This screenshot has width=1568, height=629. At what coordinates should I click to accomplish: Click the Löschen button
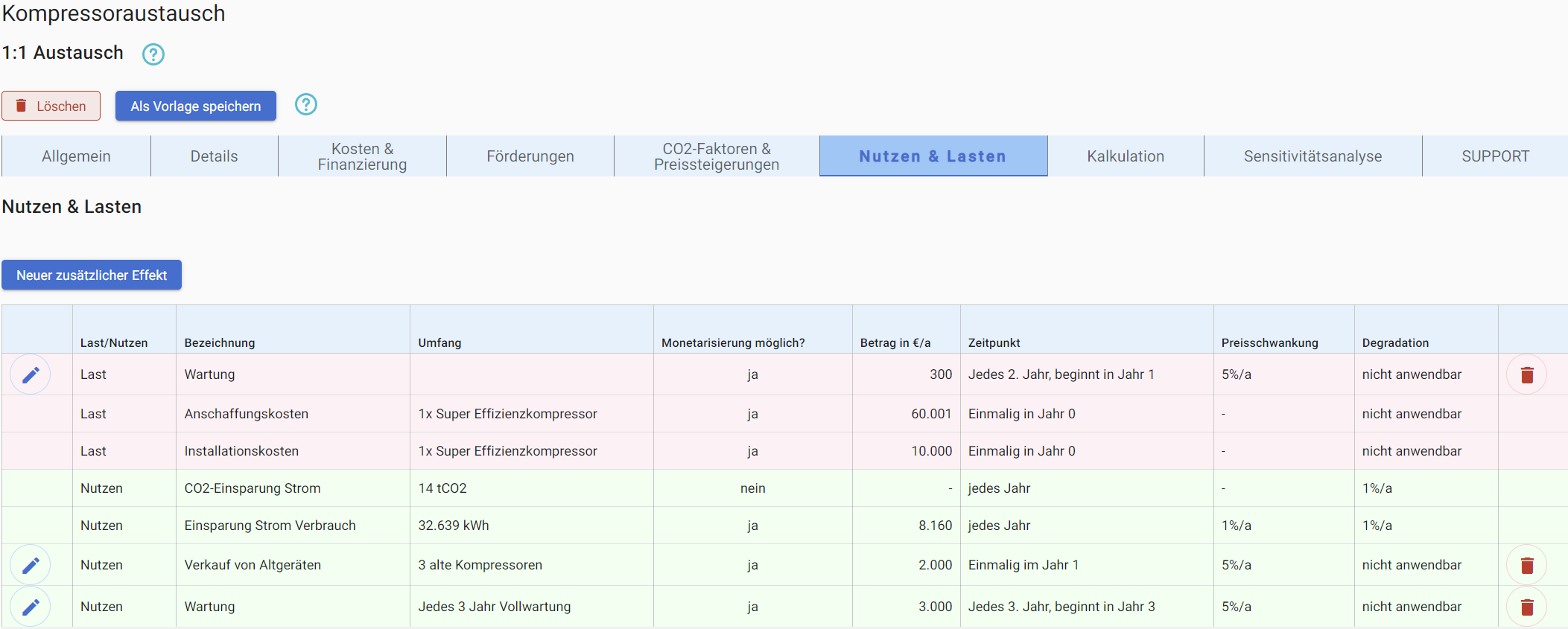(51, 106)
